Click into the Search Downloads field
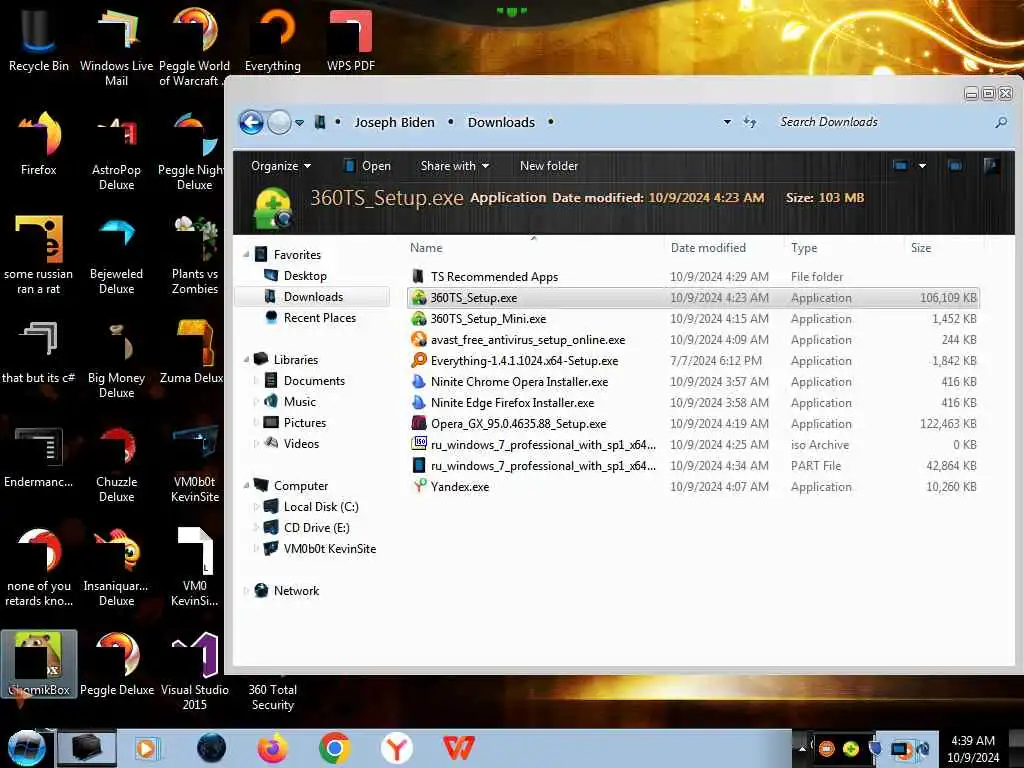 point(882,122)
